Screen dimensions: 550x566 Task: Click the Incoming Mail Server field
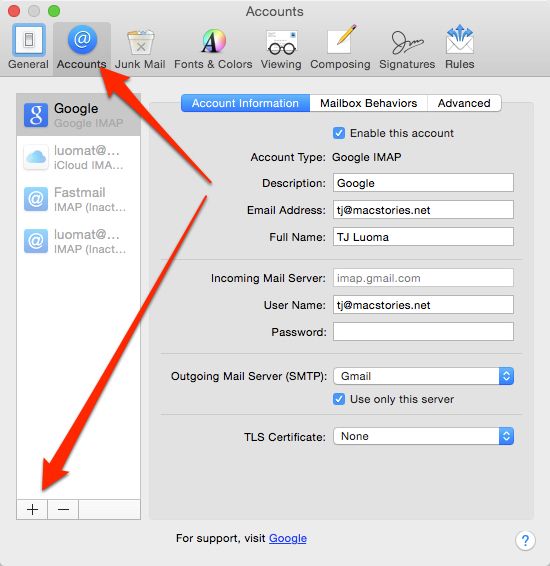(x=423, y=278)
